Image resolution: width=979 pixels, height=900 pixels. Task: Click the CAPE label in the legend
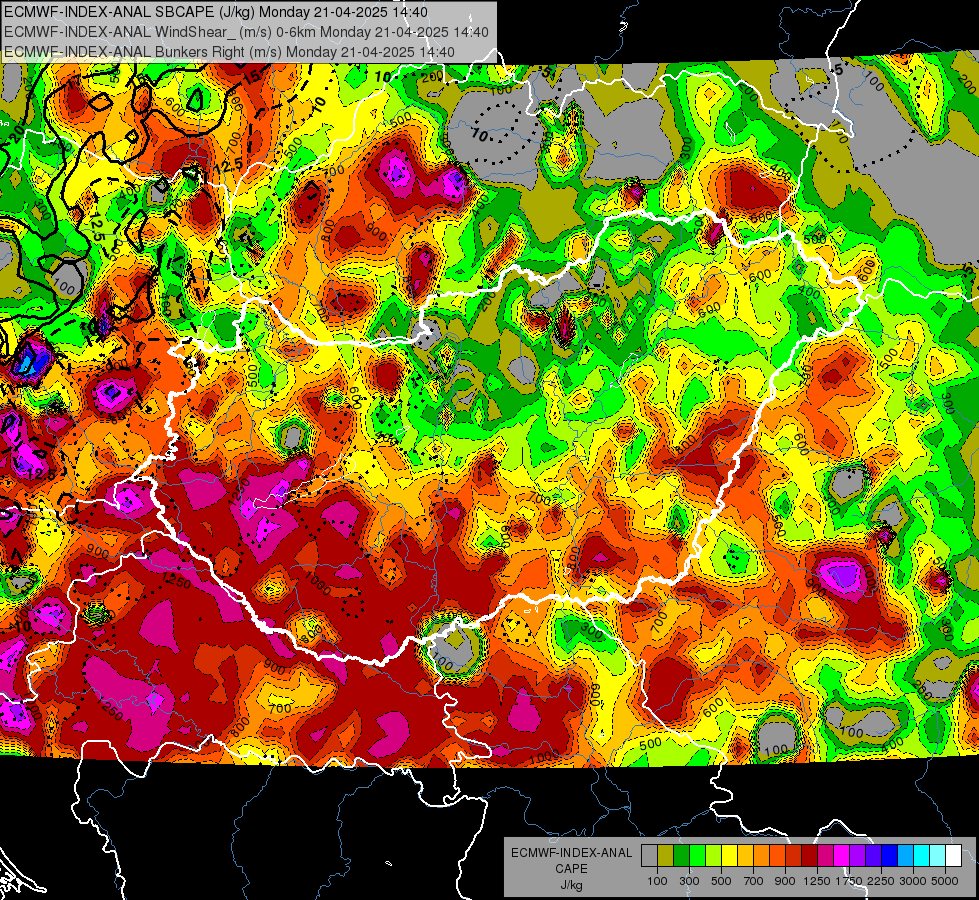[571, 868]
